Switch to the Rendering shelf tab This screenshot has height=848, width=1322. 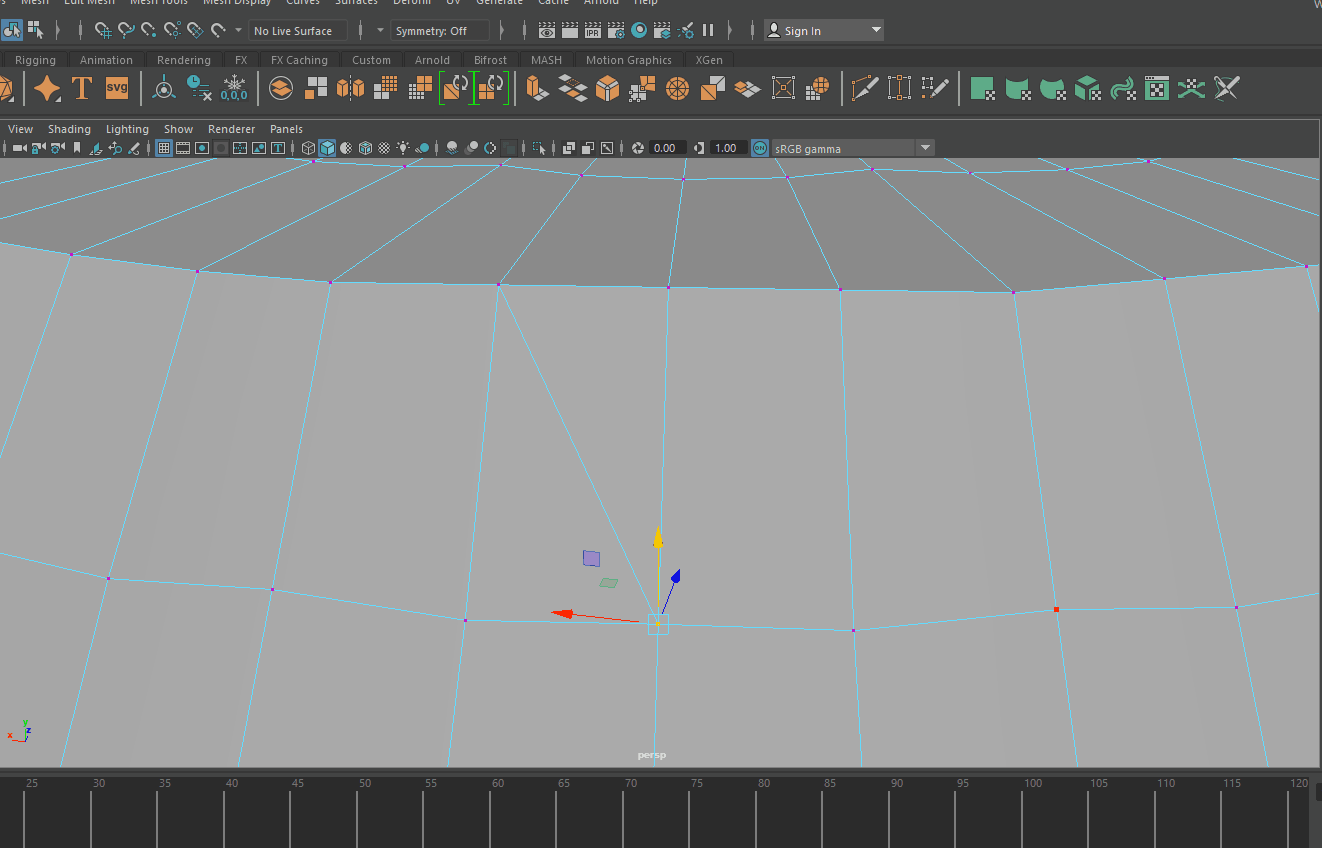tap(184, 60)
